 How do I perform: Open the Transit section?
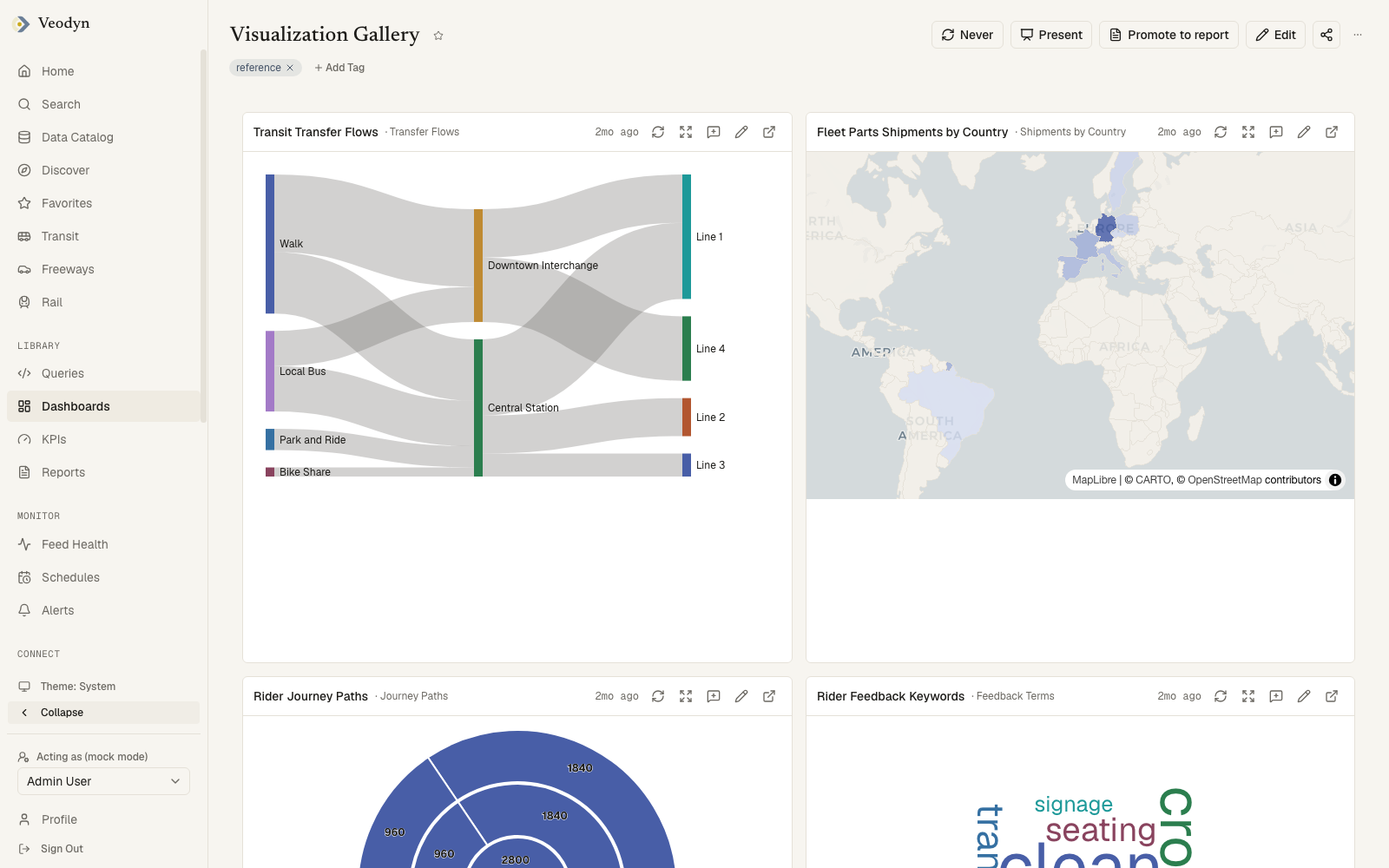pyautogui.click(x=103, y=236)
